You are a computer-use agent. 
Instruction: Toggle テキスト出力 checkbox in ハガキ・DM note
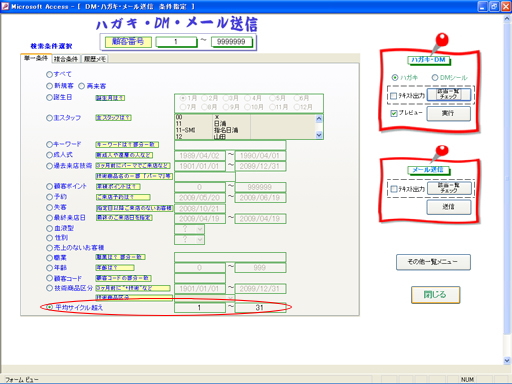coord(394,96)
